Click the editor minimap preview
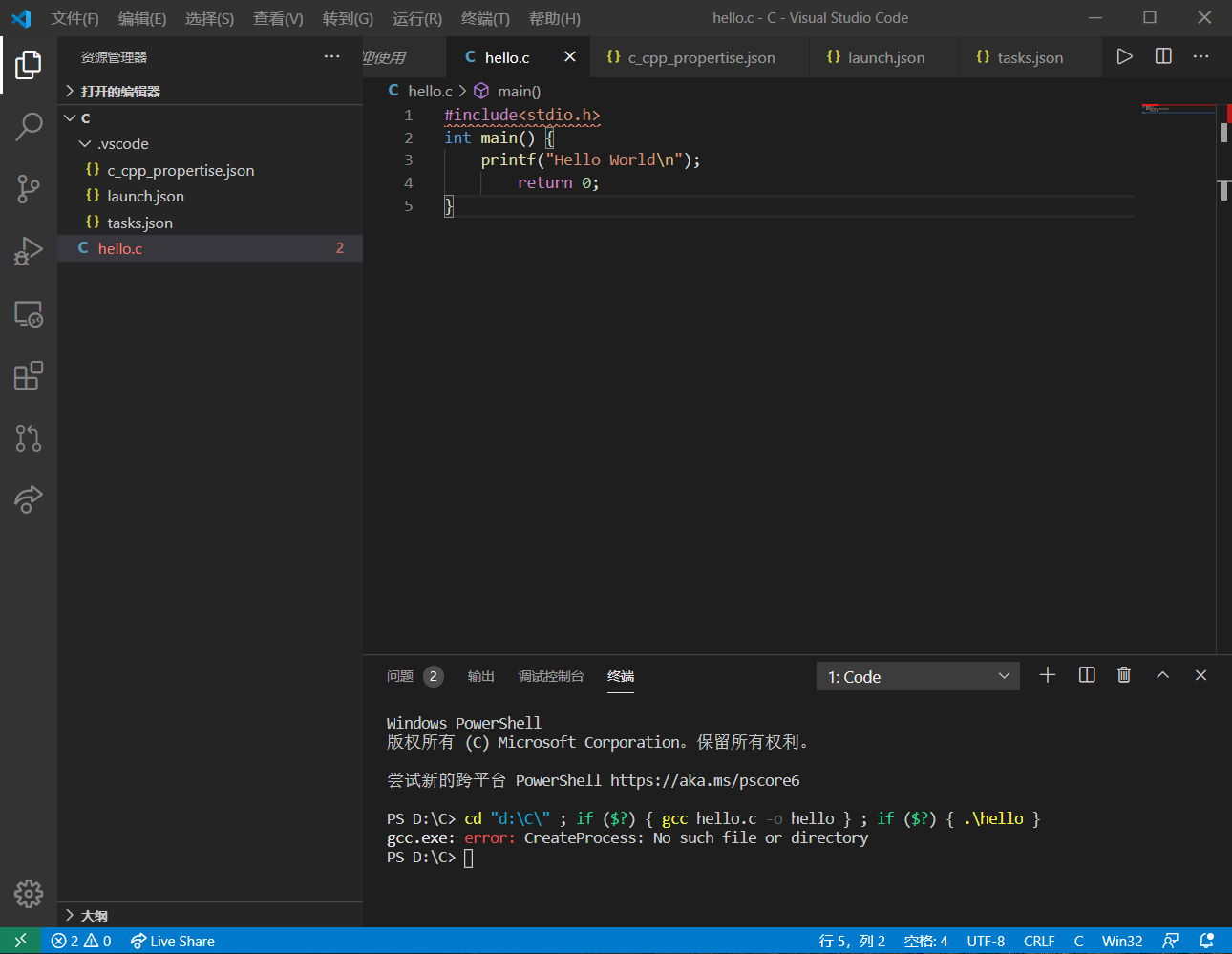 point(1177,110)
